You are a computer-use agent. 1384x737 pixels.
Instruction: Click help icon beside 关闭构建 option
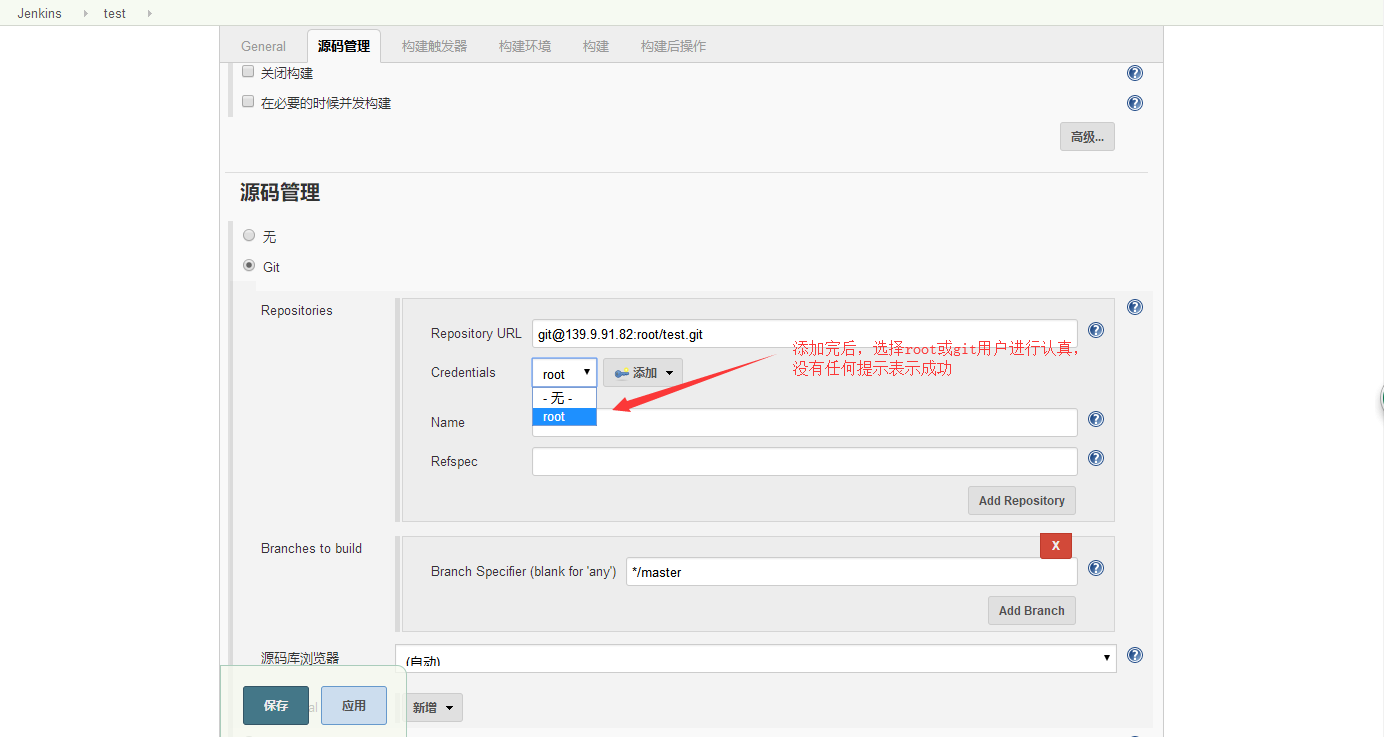point(1134,73)
